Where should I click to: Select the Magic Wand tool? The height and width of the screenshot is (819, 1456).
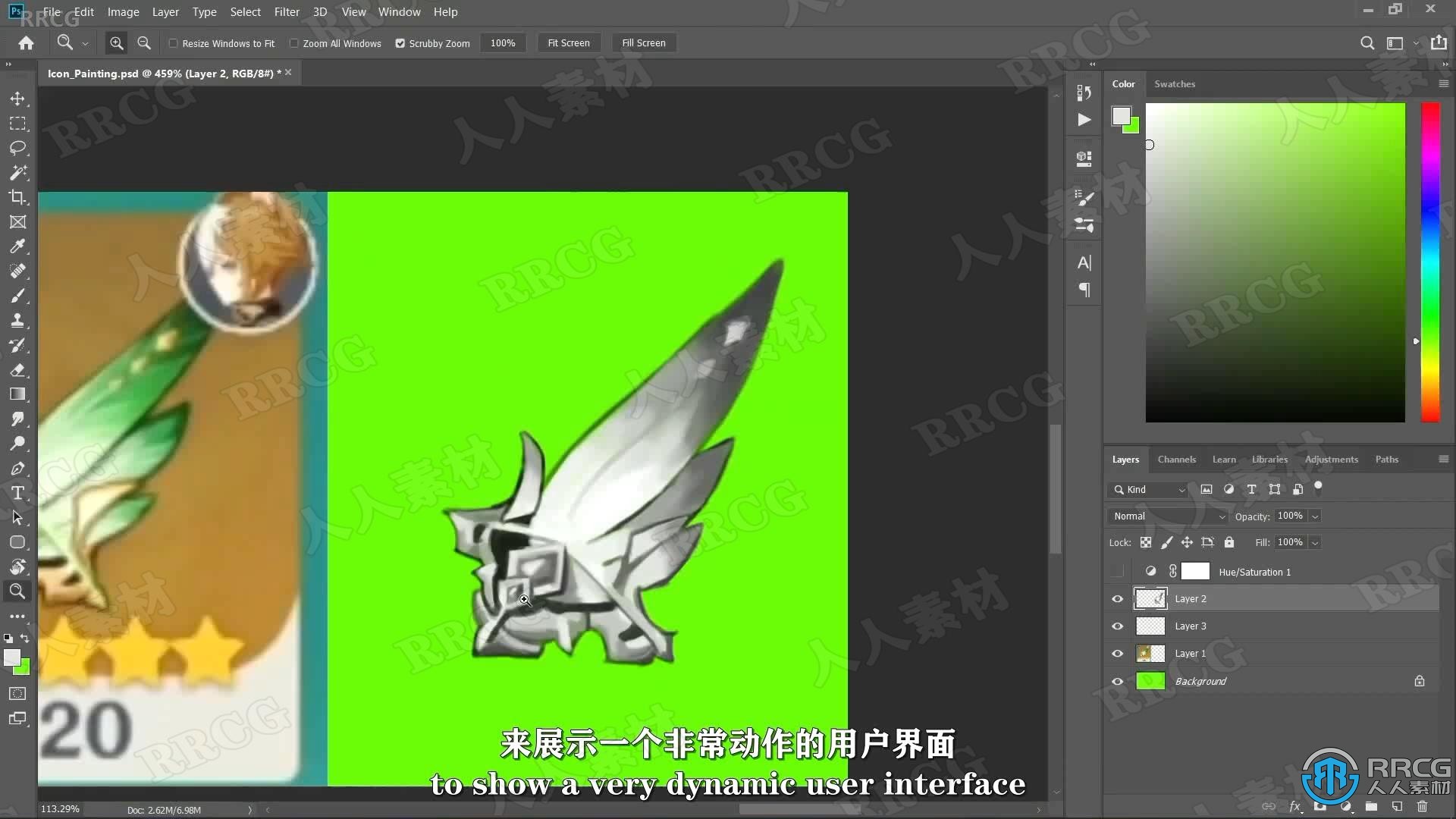17,172
